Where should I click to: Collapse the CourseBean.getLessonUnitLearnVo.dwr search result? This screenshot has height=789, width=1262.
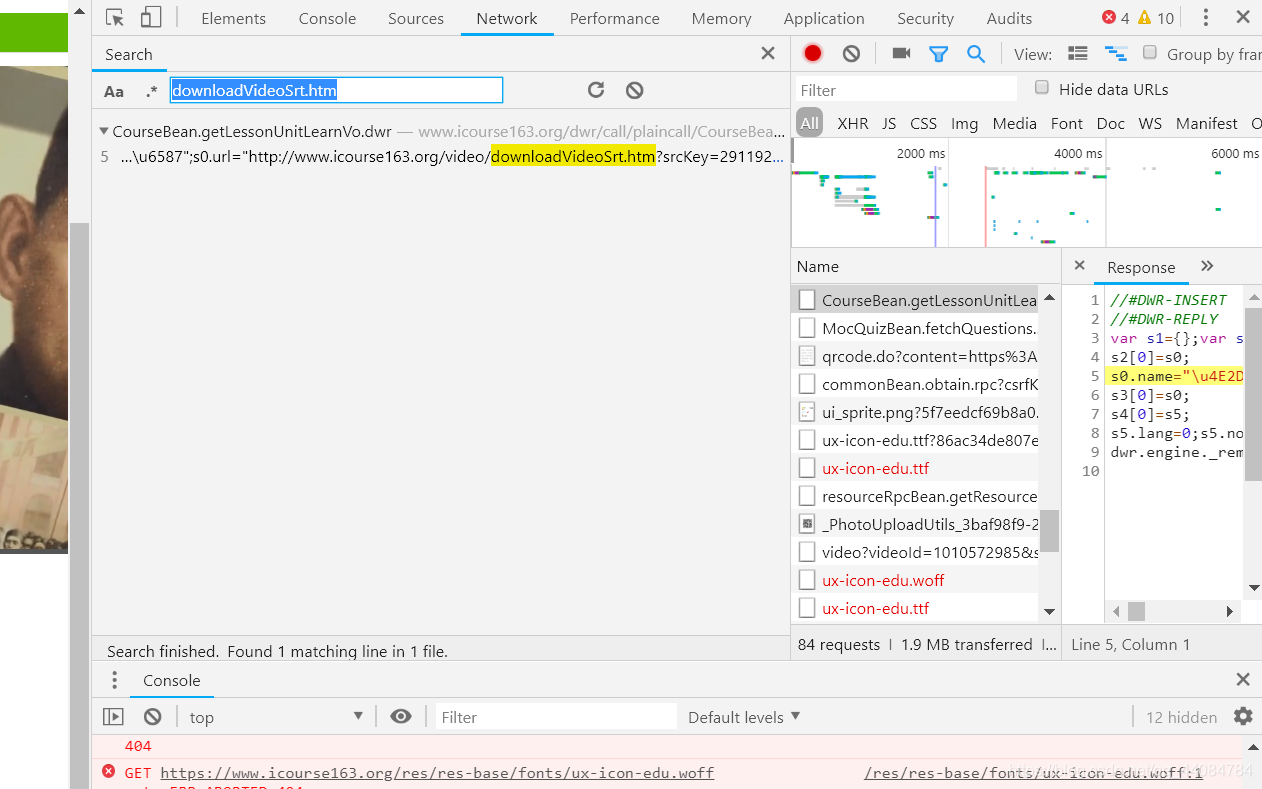click(x=104, y=131)
